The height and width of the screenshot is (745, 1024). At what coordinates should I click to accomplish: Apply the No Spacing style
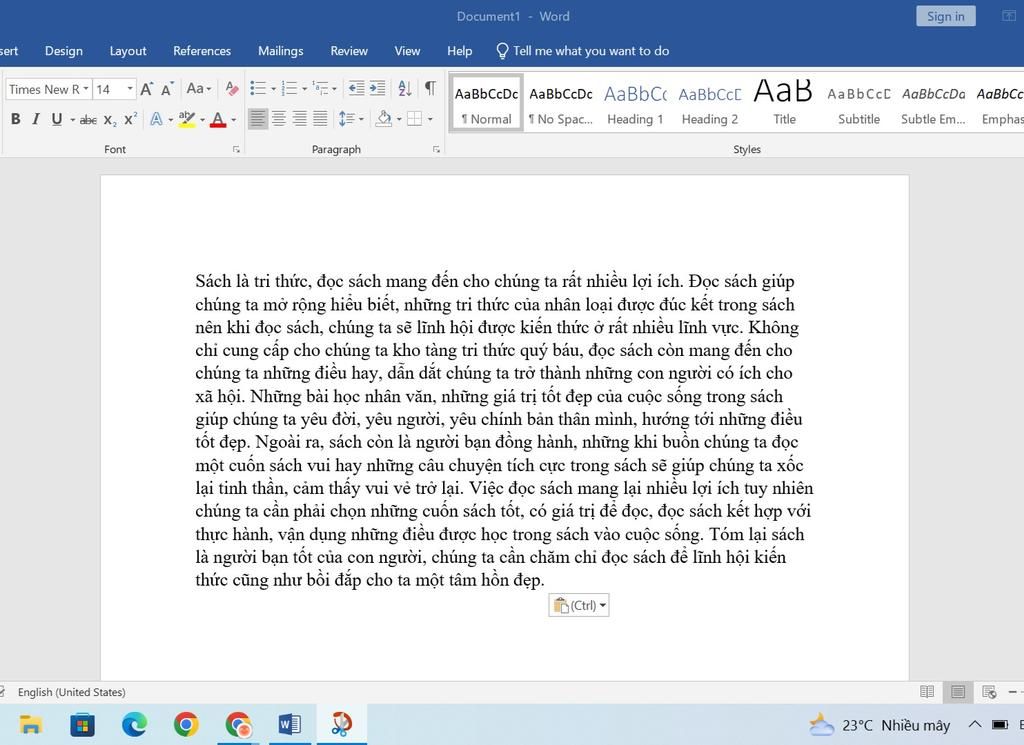(x=560, y=103)
